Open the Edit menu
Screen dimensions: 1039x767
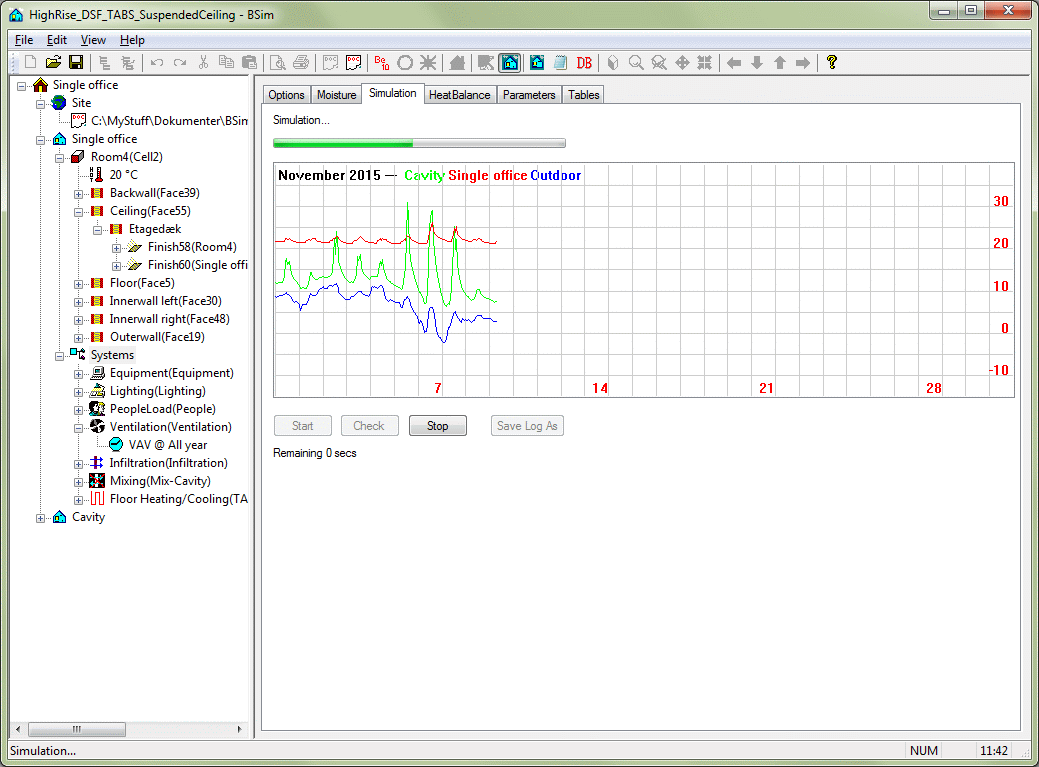click(x=57, y=40)
